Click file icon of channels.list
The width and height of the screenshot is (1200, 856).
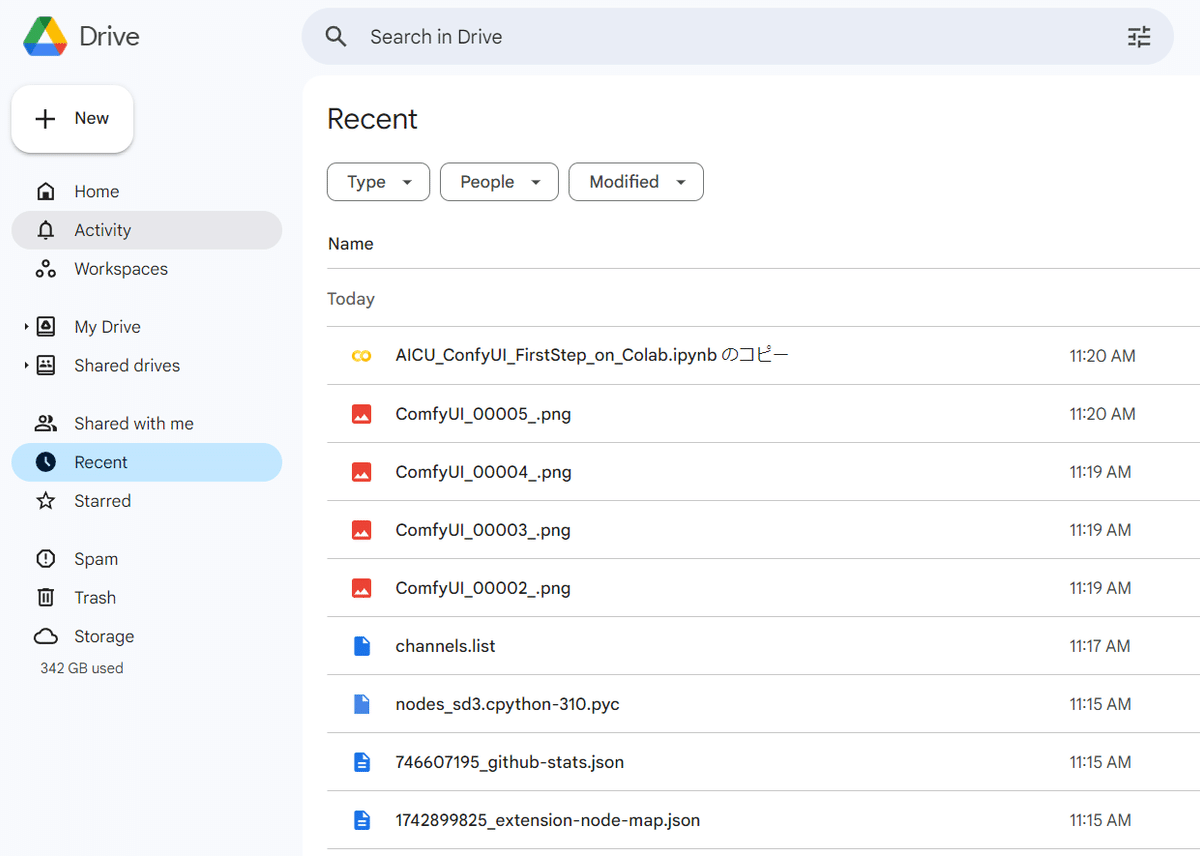[x=362, y=646]
